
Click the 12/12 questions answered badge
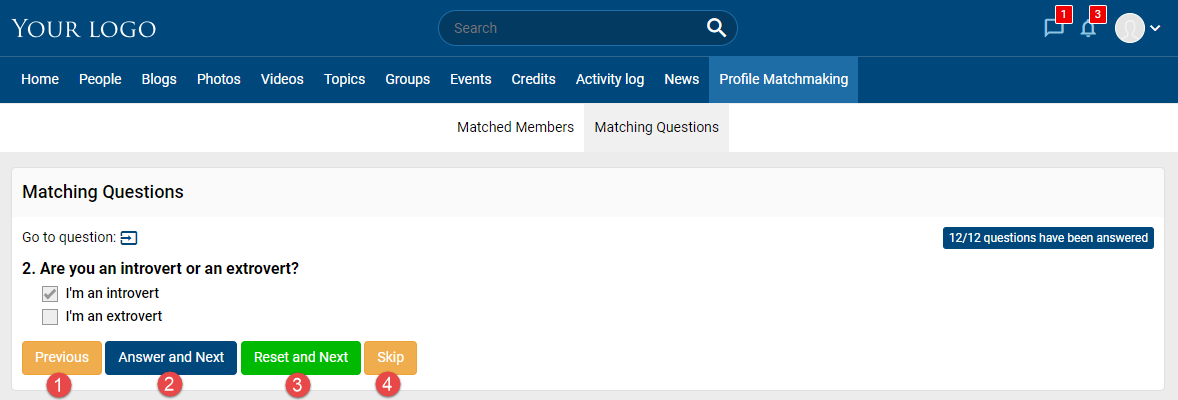[1048, 238]
